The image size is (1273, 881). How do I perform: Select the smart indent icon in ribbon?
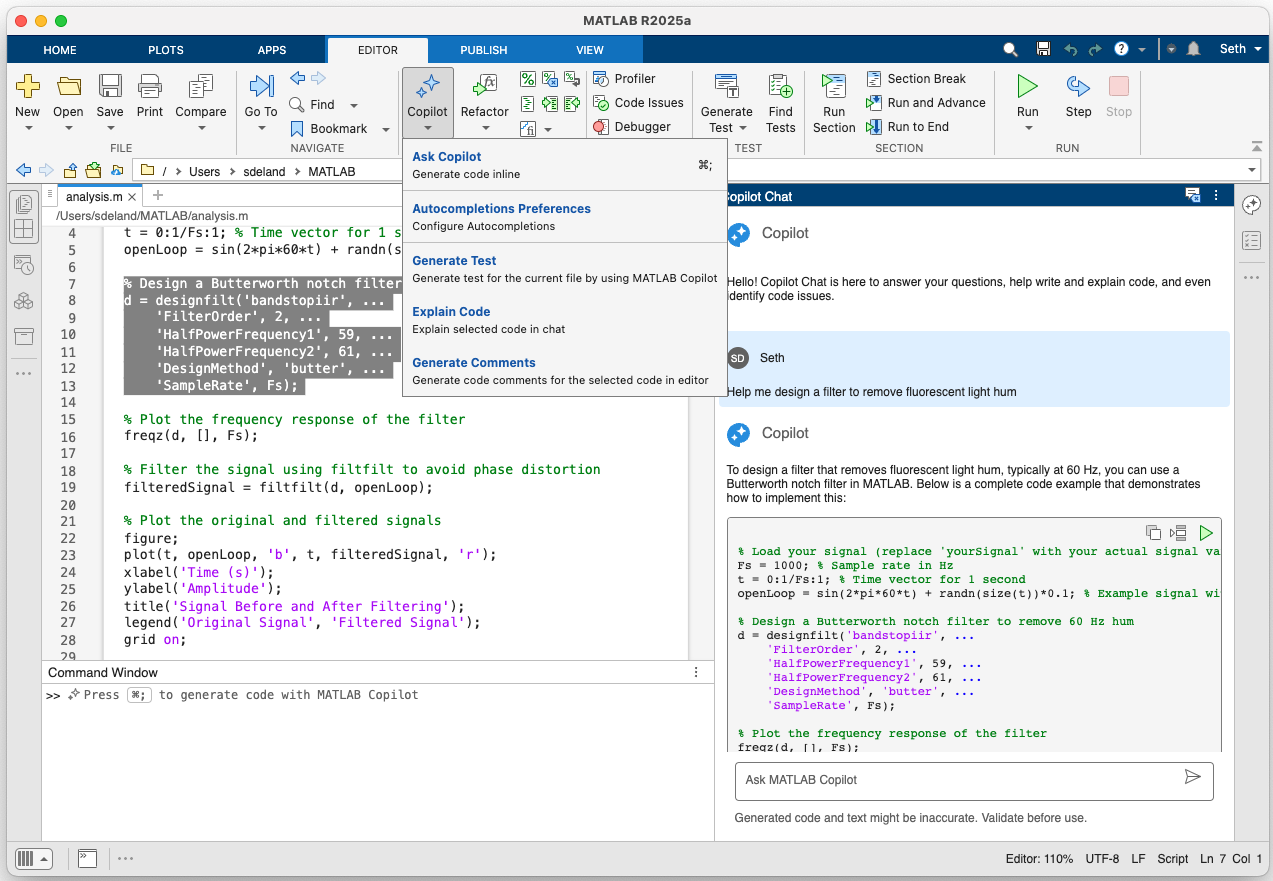[528, 103]
